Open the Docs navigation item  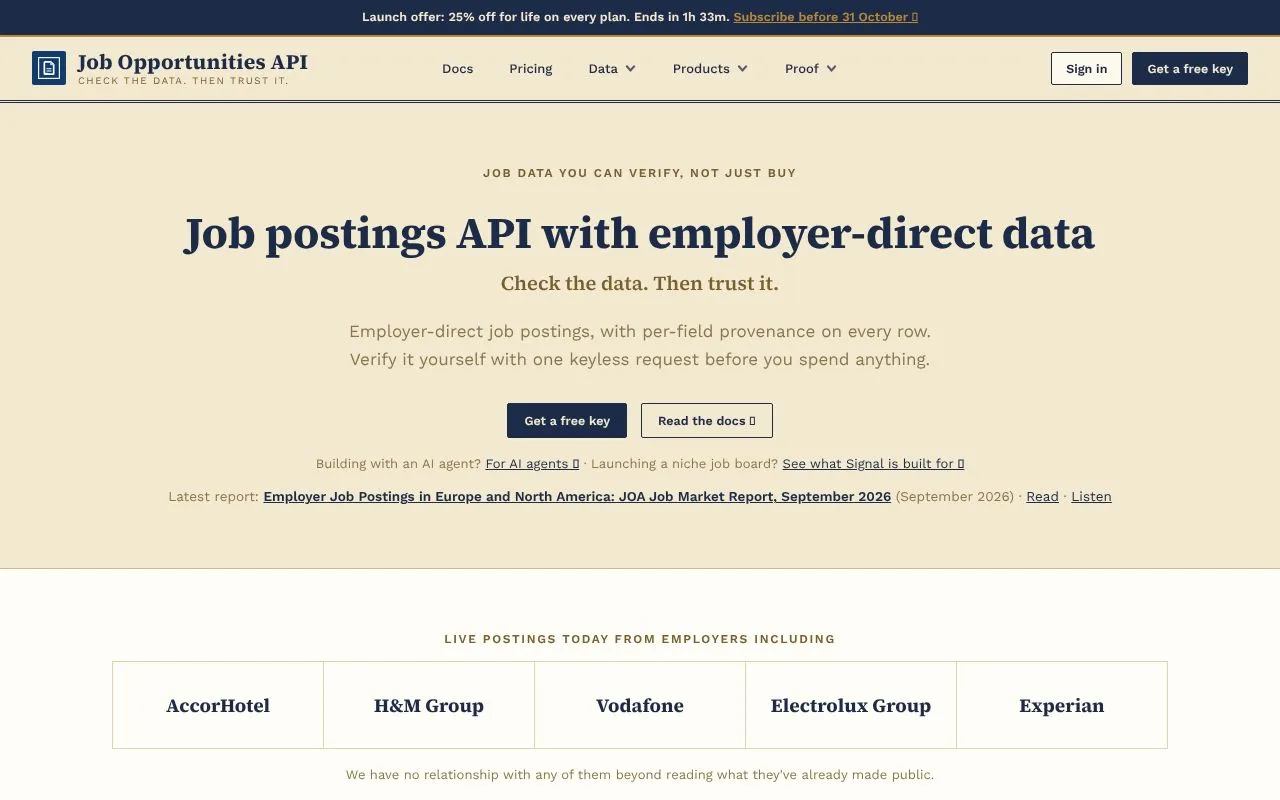pos(458,69)
